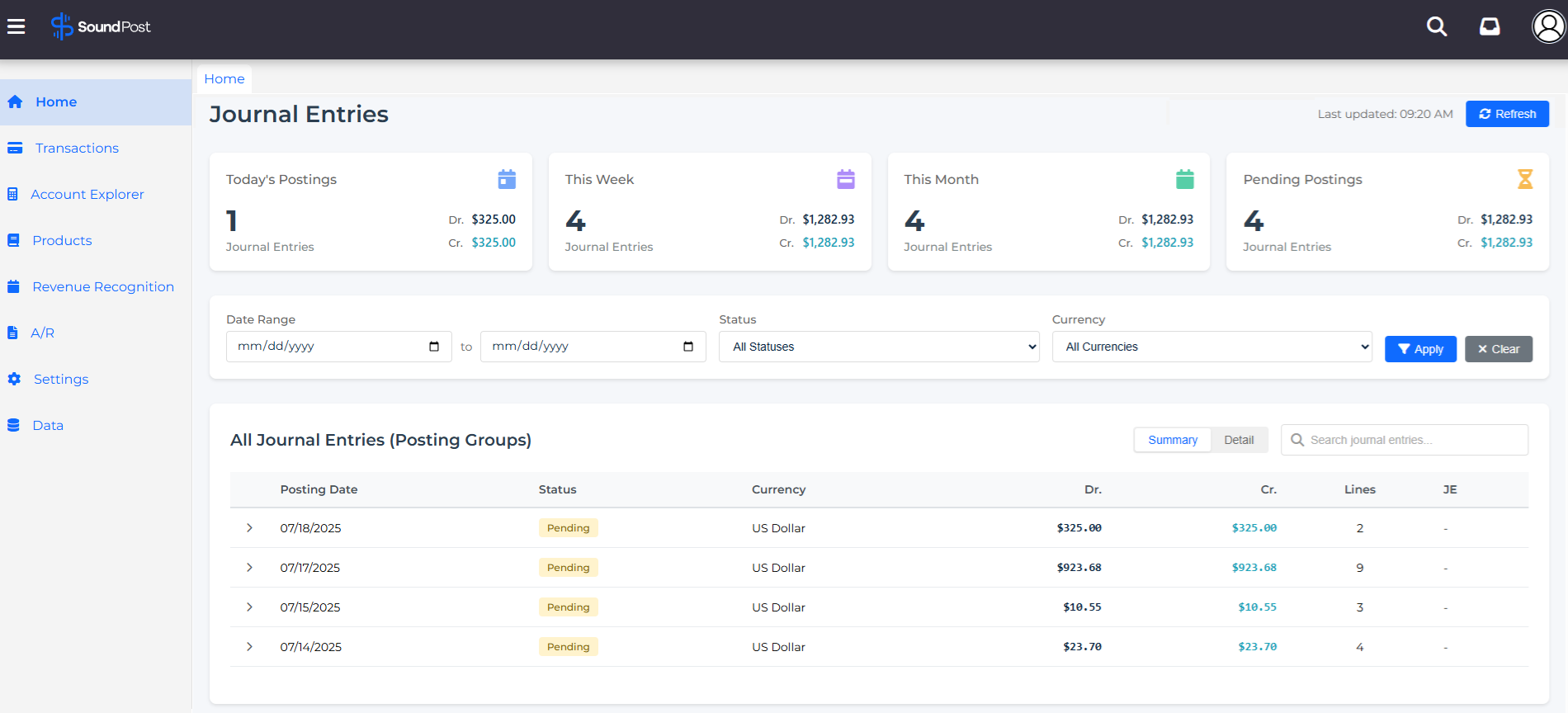Switch to Summary view
This screenshot has height=713, width=1568.
1173,440
